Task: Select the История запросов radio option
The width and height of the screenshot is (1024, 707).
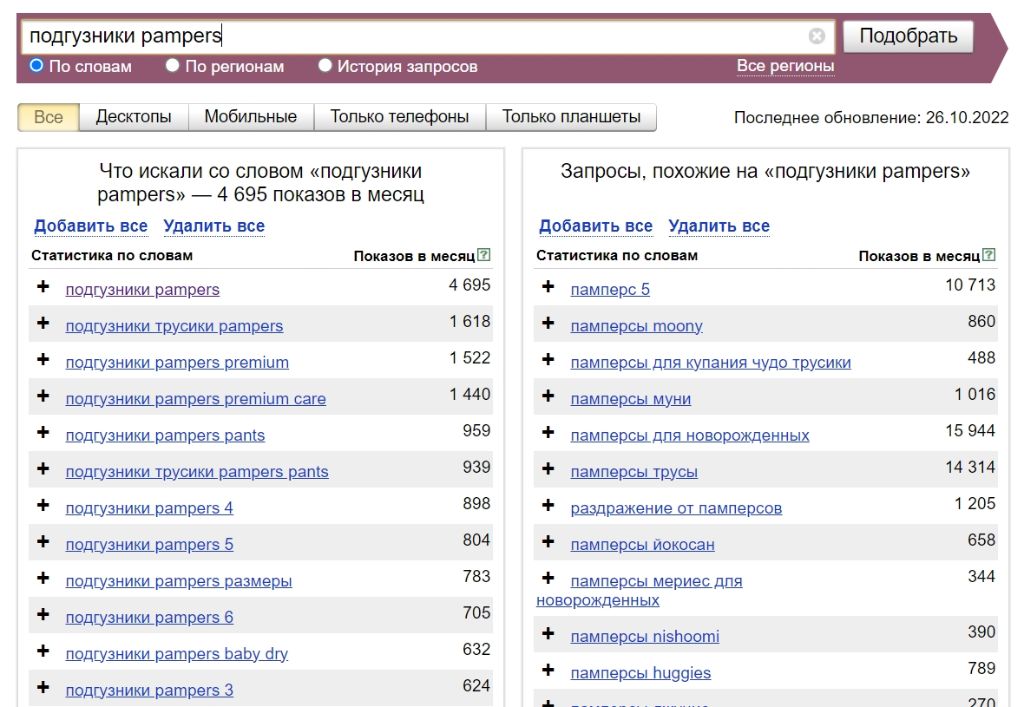Action: pos(325,65)
